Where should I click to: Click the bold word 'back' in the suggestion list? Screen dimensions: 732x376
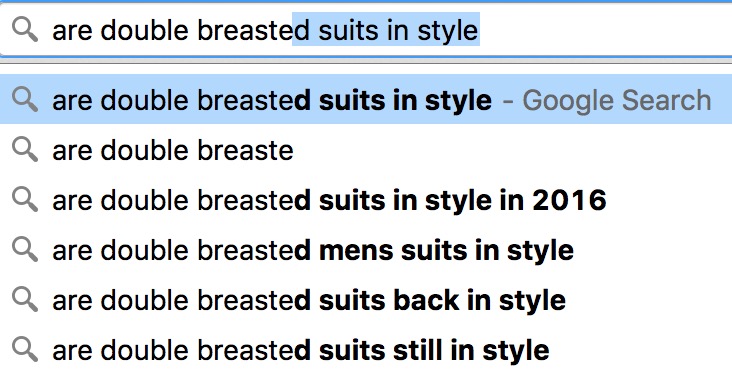pyautogui.click(x=426, y=300)
